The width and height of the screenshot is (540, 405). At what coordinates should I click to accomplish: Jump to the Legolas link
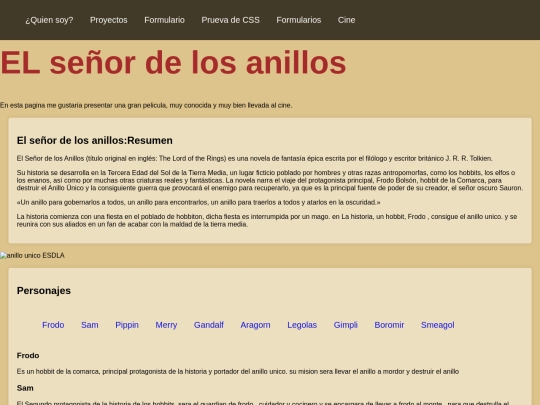pos(302,325)
